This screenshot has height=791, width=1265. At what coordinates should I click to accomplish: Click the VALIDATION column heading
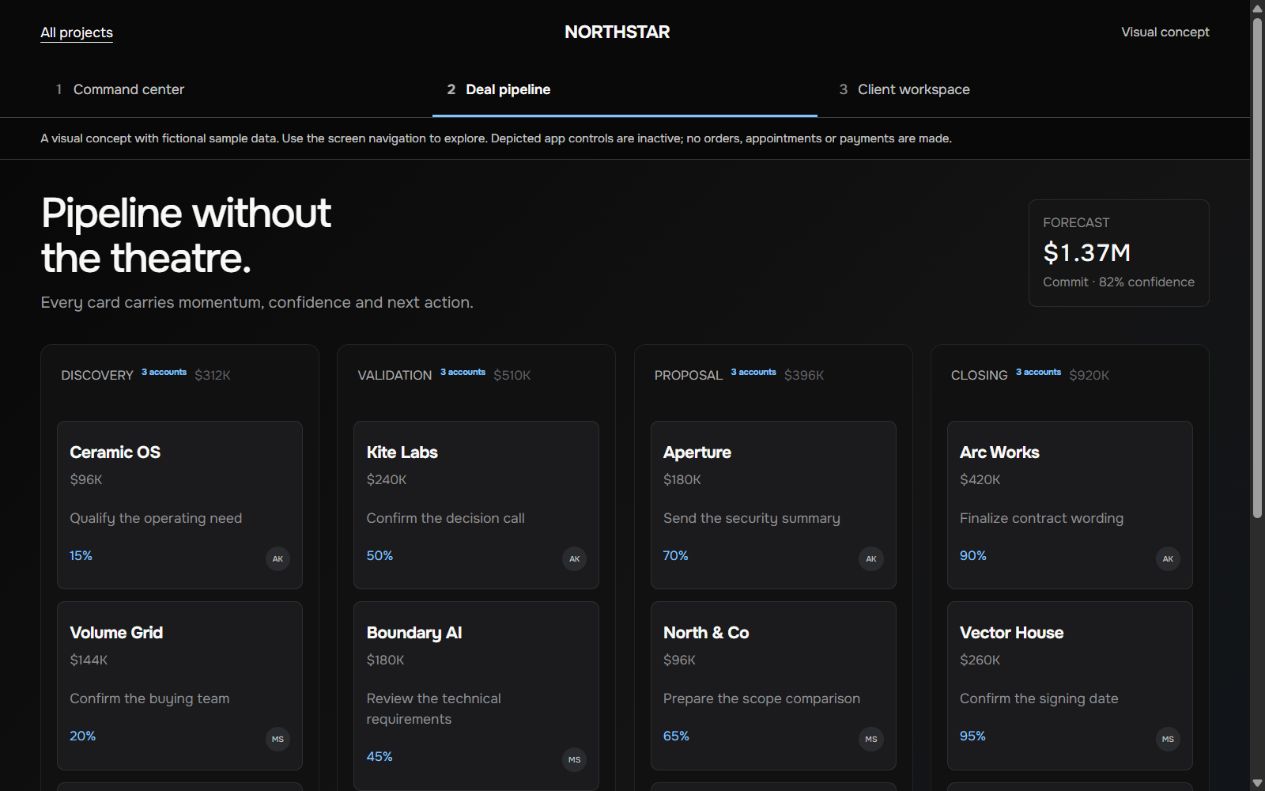tap(395, 375)
